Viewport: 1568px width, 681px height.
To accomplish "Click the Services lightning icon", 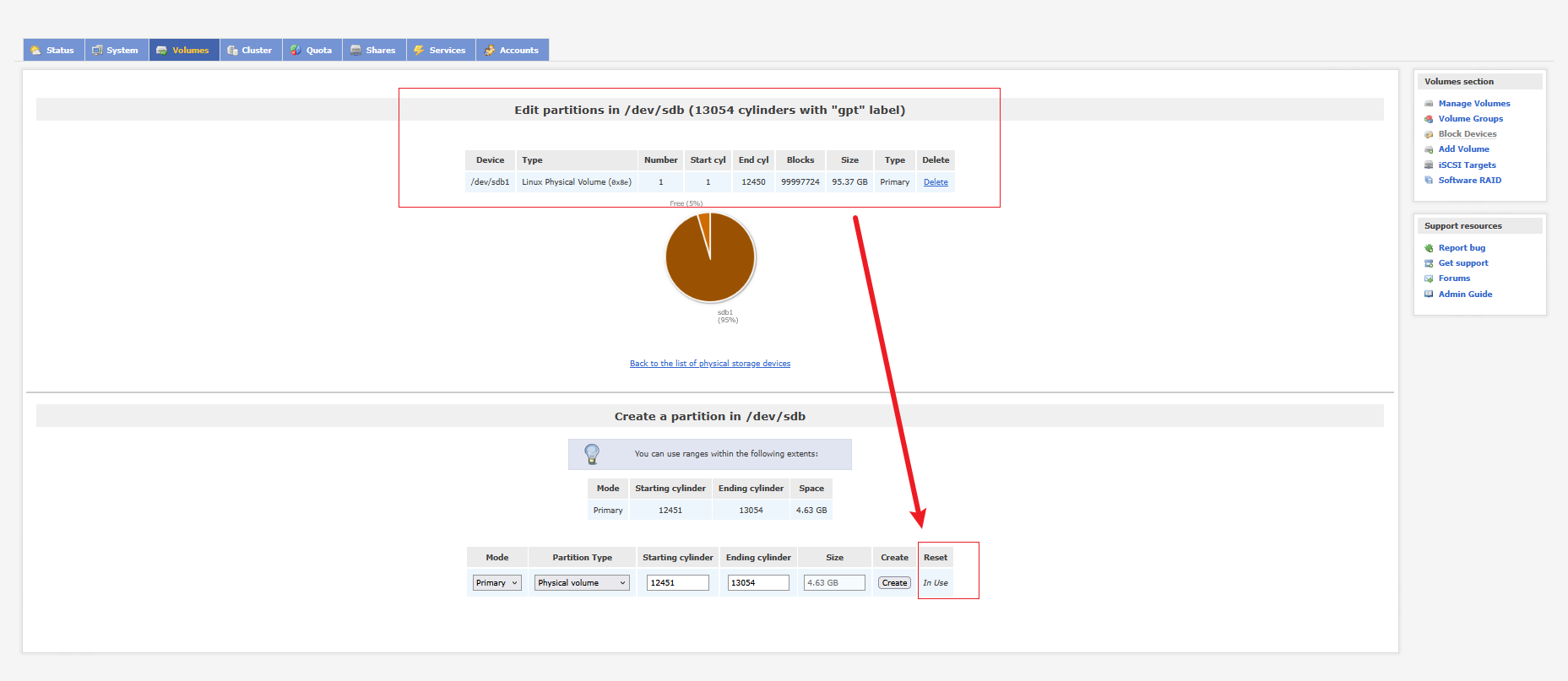I will coord(418,51).
